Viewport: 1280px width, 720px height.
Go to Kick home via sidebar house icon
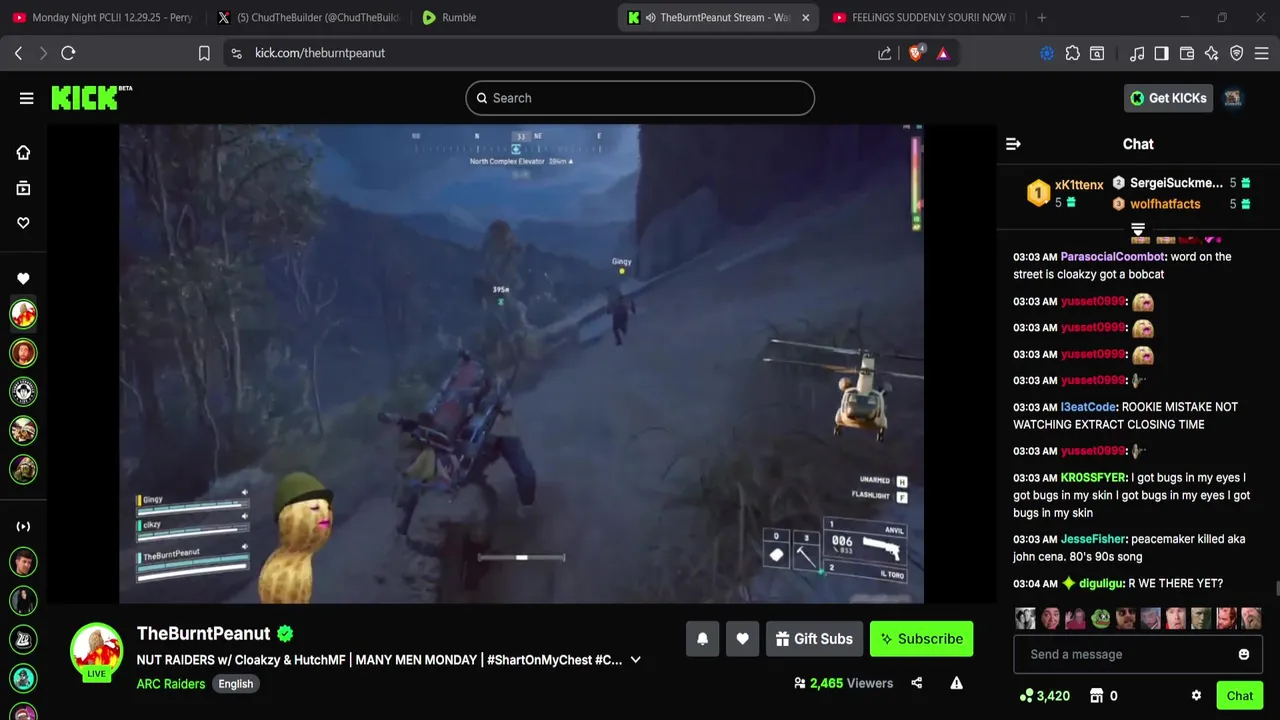pyautogui.click(x=23, y=153)
